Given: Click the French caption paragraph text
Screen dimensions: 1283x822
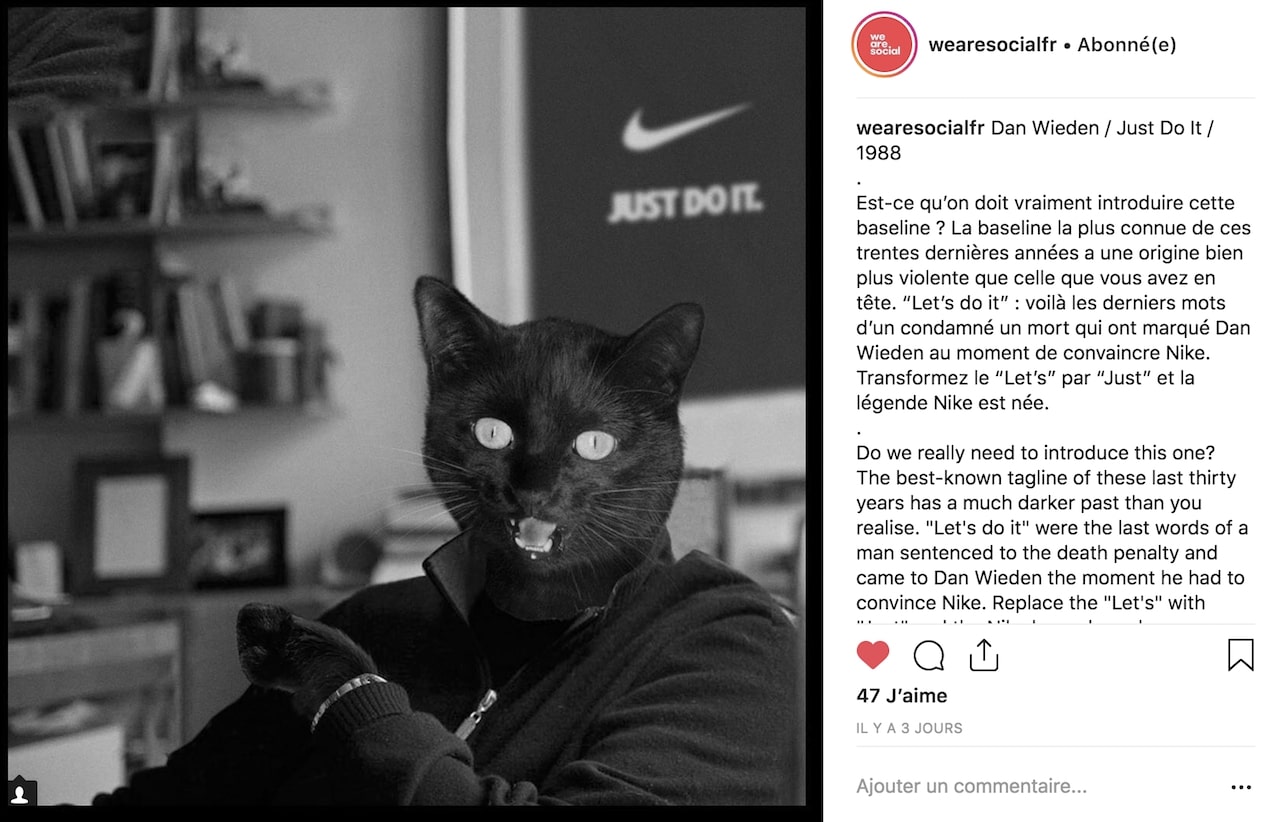Looking at the screenshot, I should tap(1053, 303).
